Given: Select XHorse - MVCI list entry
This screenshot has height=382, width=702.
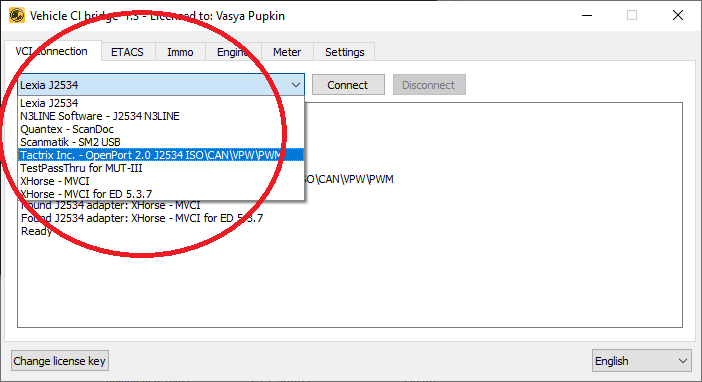Looking at the screenshot, I should pos(161,181).
